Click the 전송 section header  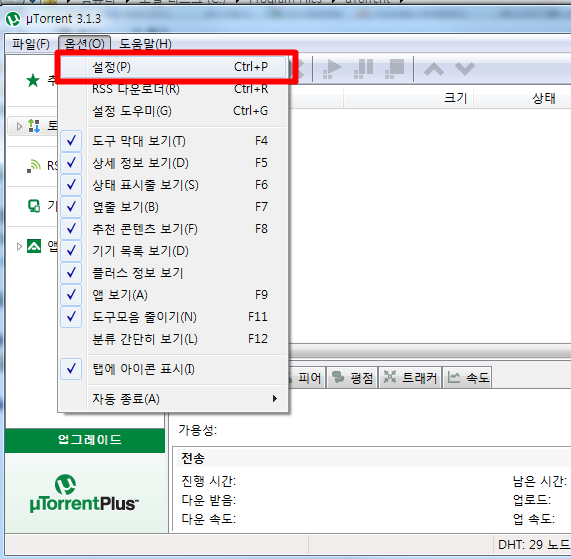tap(193, 458)
